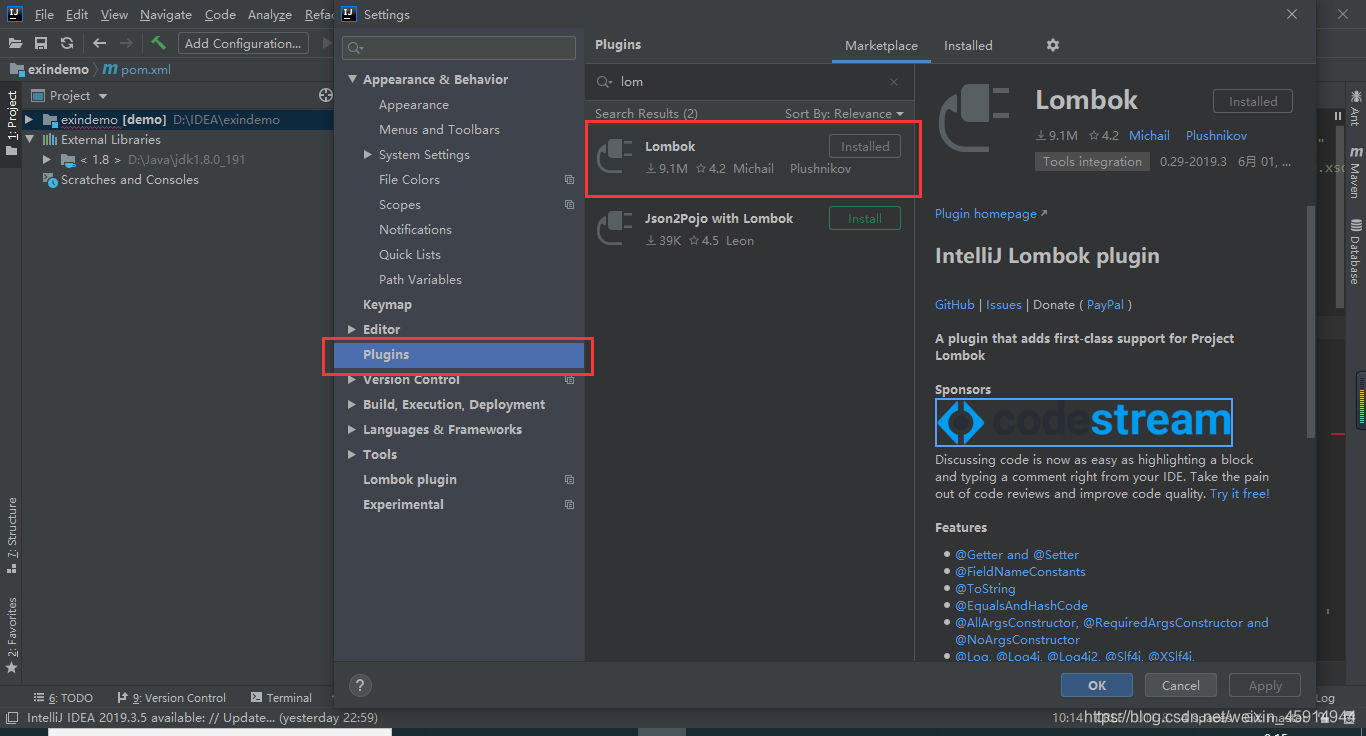The image size is (1366, 736).
Task: Select Path Variables settings item
Action: tap(420, 280)
